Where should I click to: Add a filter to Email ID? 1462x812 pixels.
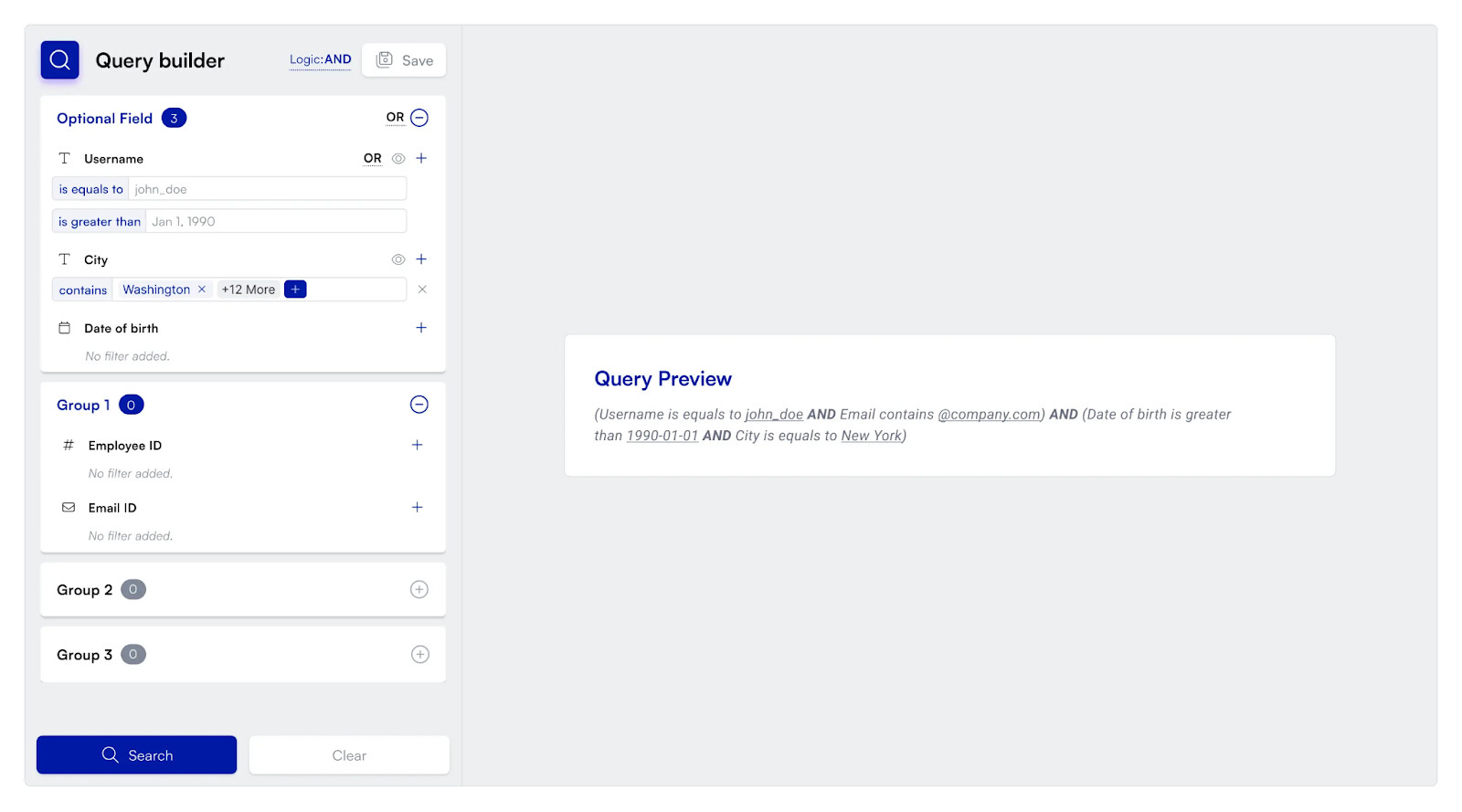tap(418, 507)
